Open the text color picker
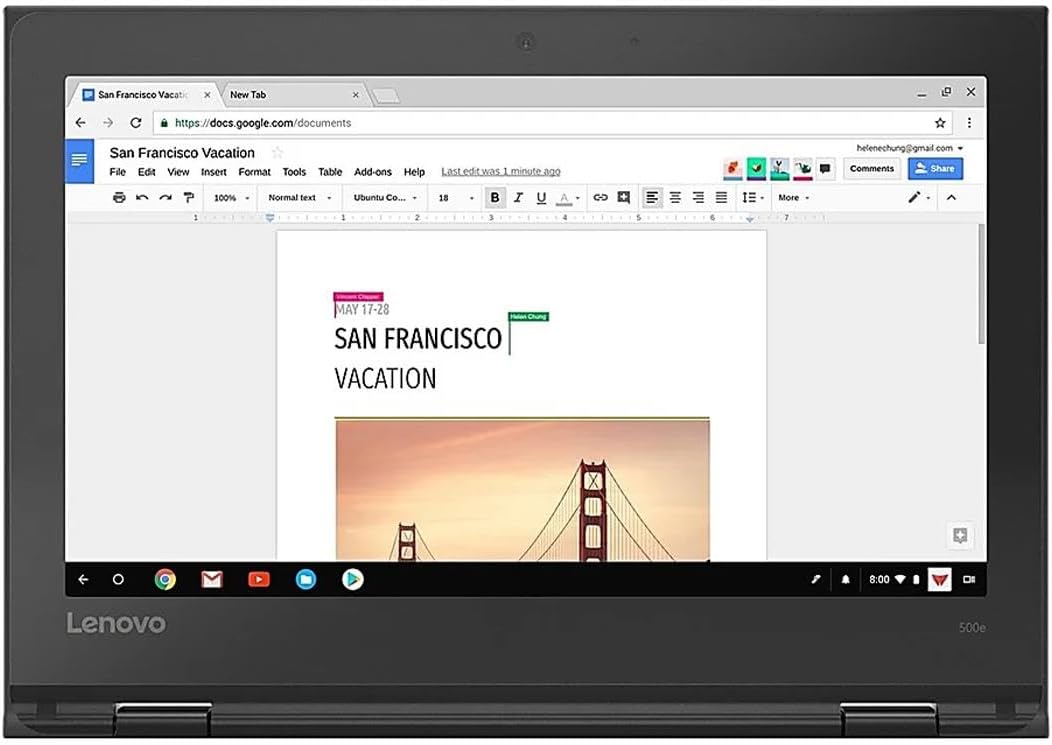The height and width of the screenshot is (745, 1052). tap(566, 198)
